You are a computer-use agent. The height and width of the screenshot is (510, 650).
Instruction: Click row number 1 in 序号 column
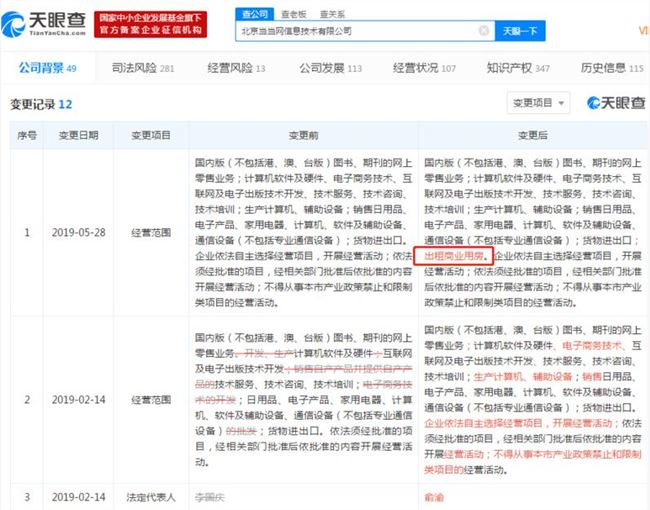[x=27, y=233]
